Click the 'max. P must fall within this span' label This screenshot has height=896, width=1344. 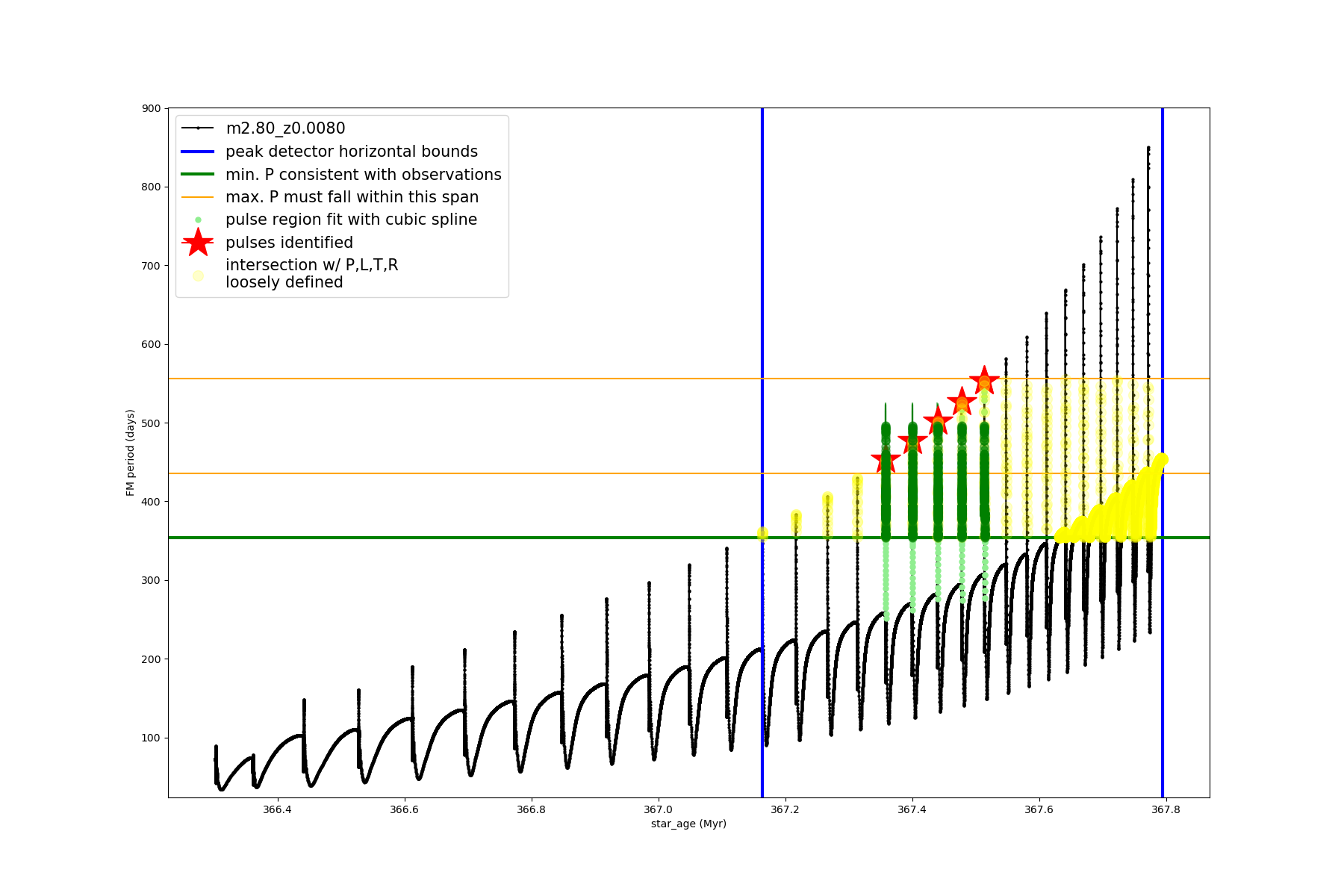[x=352, y=197]
